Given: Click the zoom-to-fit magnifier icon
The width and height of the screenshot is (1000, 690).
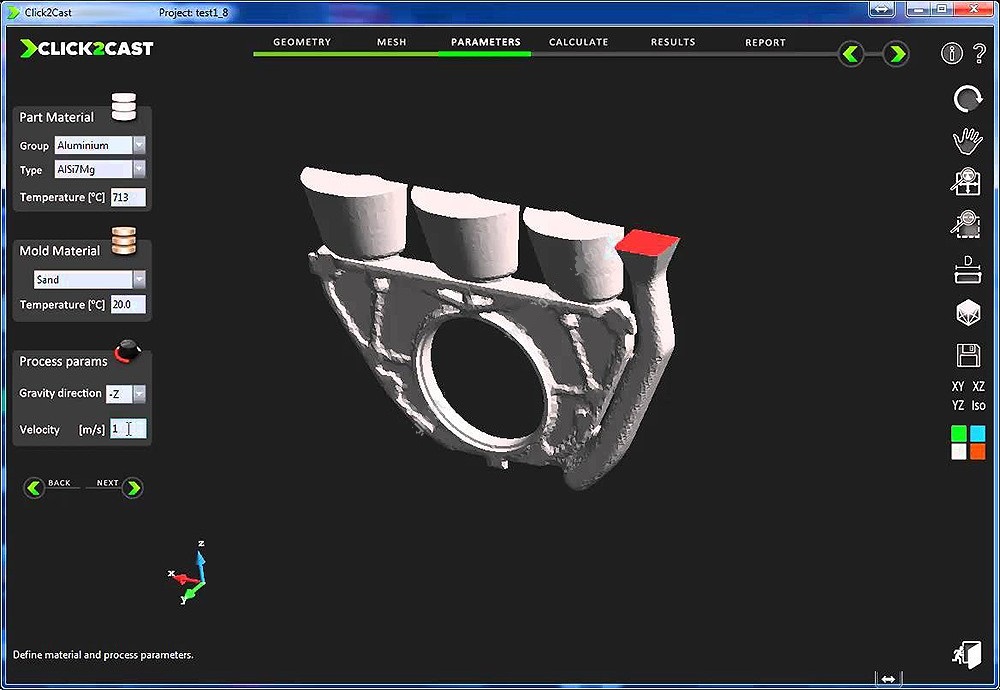Looking at the screenshot, I should pos(967,183).
